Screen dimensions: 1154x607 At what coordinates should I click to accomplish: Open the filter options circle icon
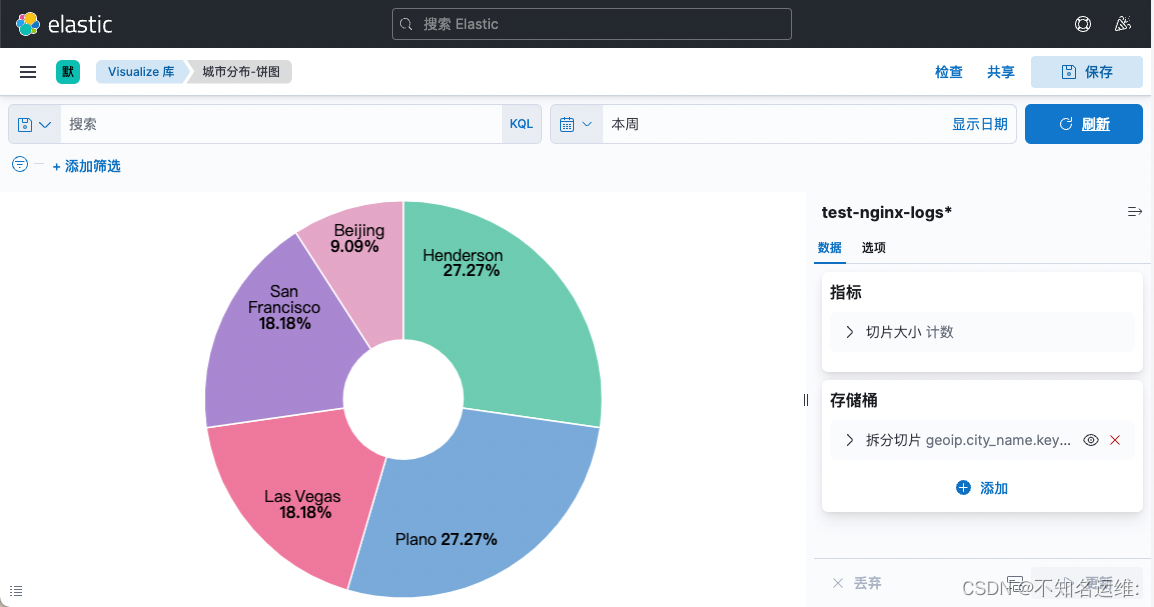tap(18, 164)
